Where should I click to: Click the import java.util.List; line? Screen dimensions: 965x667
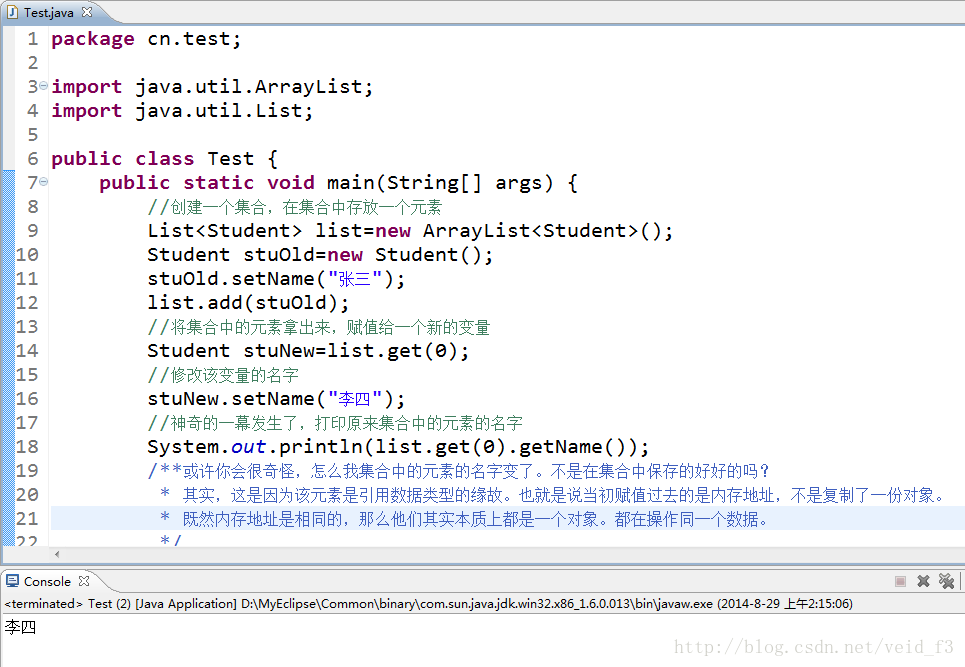182,111
